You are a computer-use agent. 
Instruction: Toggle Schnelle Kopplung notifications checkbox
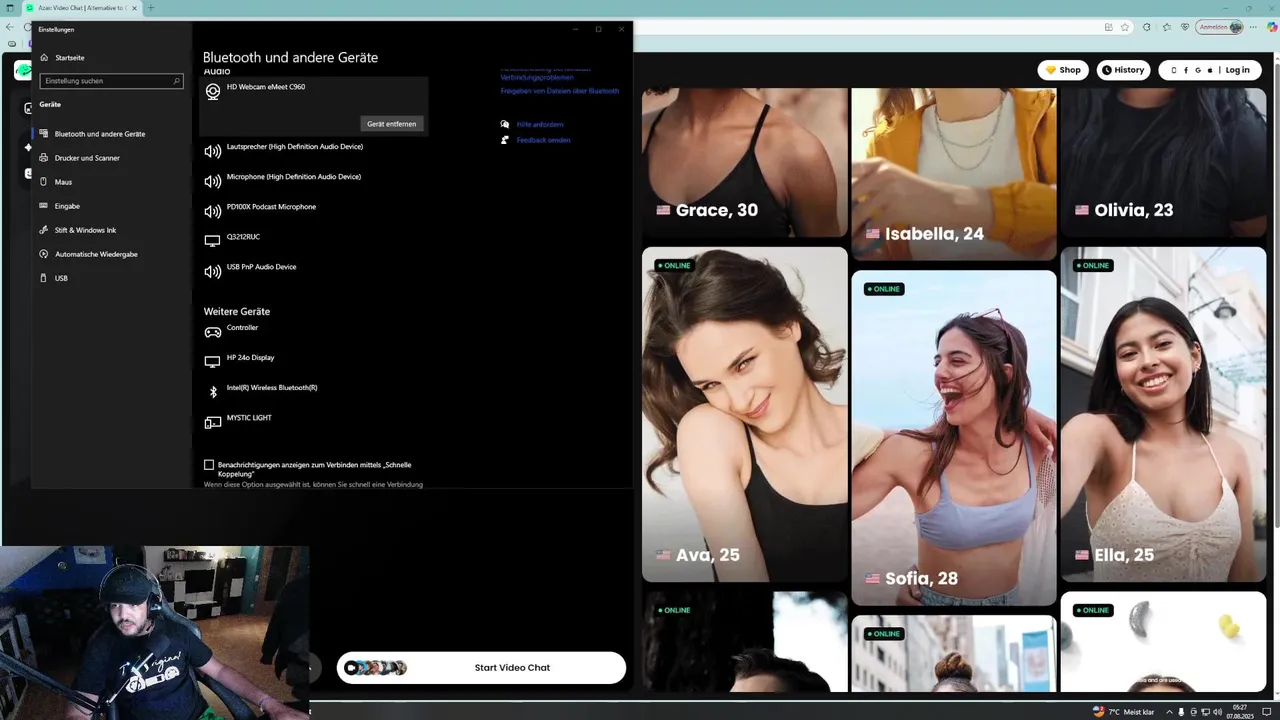tap(209, 465)
